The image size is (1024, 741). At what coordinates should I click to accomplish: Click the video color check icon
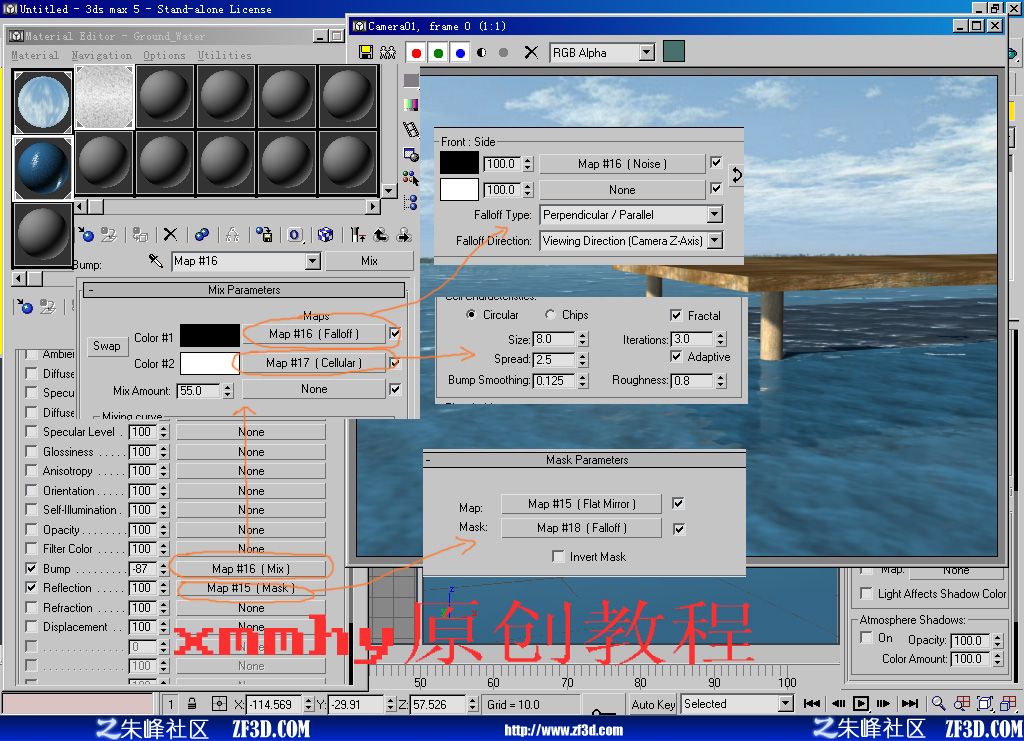[x=411, y=104]
